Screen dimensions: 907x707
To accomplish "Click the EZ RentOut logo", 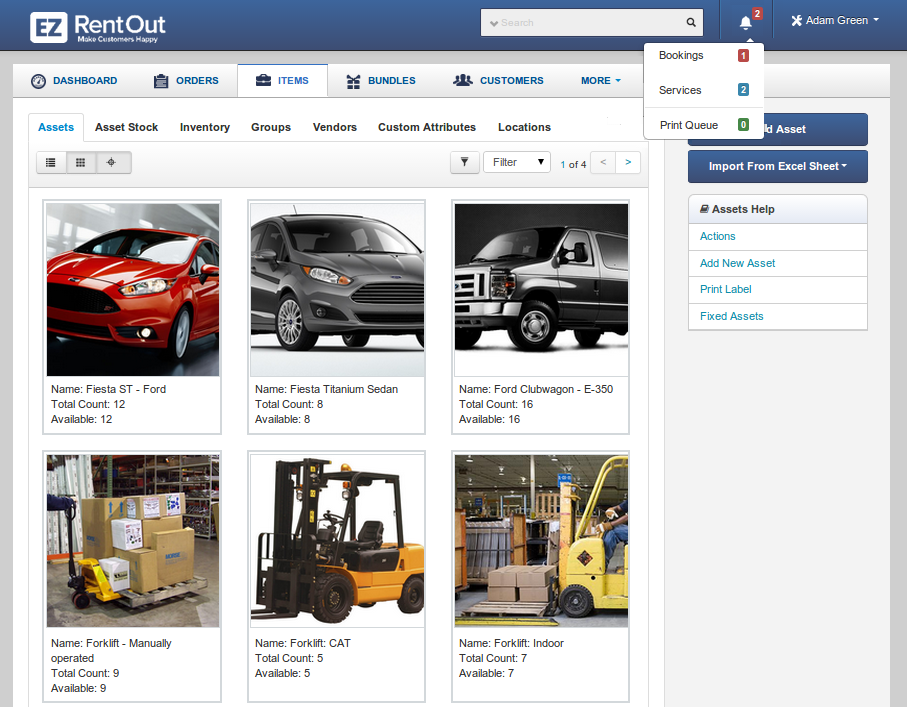I will click(x=98, y=27).
